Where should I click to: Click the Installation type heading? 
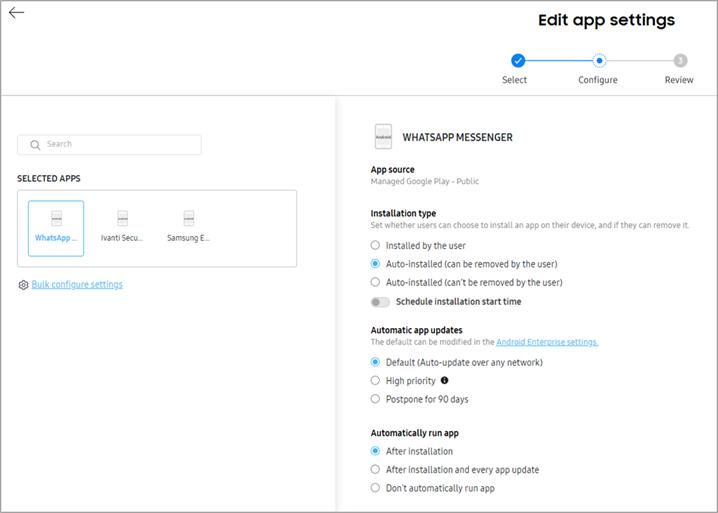403,213
